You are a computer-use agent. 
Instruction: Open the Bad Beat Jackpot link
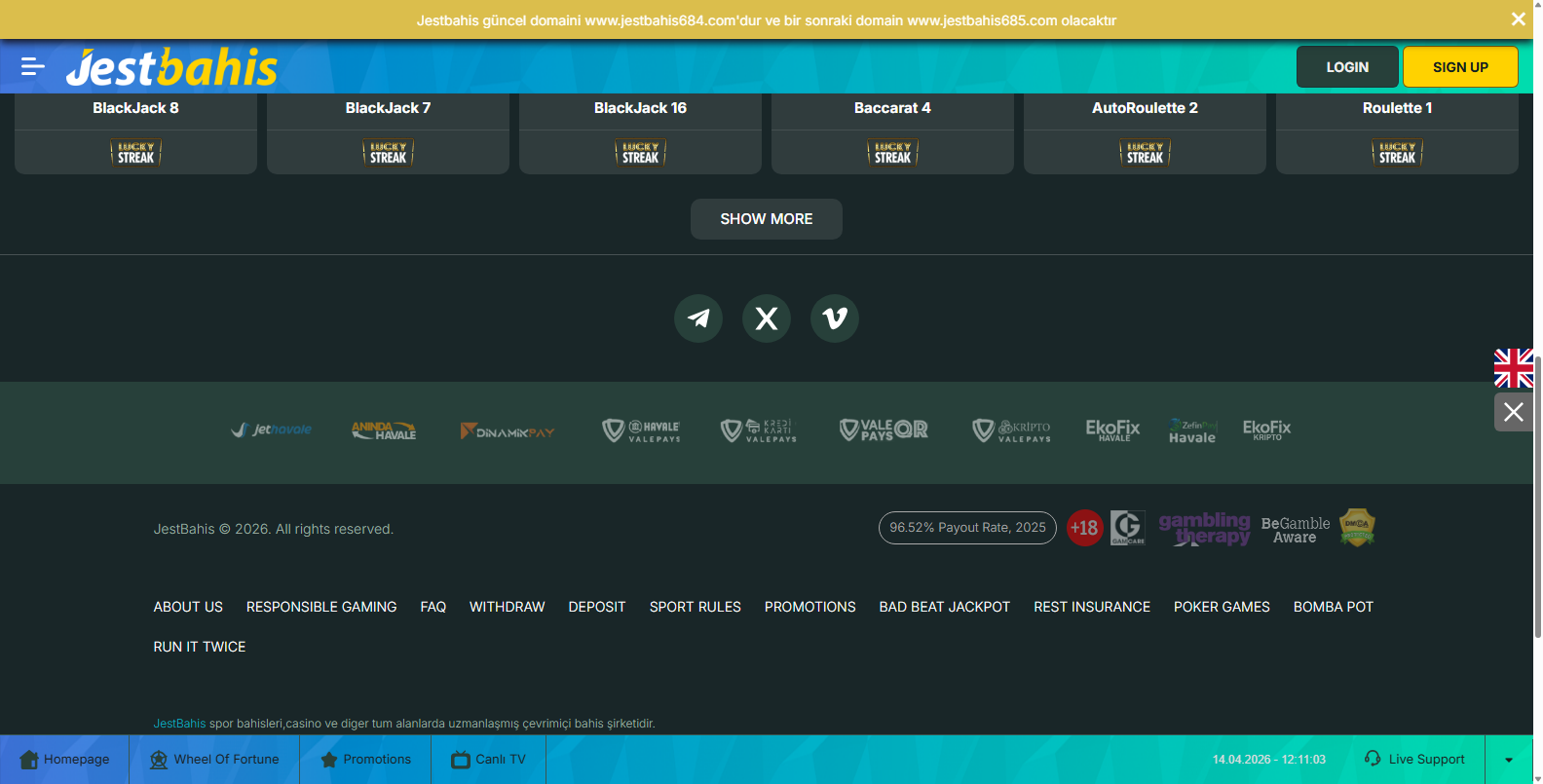click(x=945, y=607)
